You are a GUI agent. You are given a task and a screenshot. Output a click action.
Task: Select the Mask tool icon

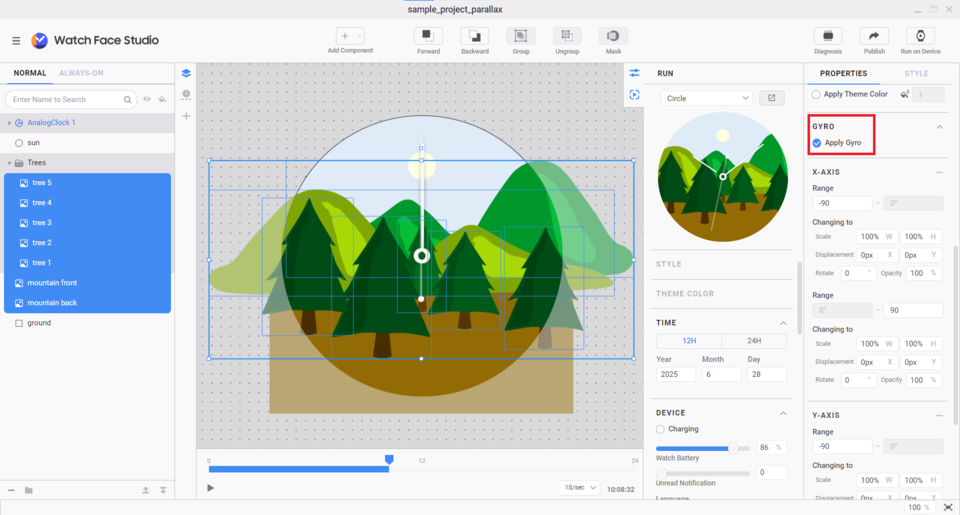pyautogui.click(x=613, y=36)
